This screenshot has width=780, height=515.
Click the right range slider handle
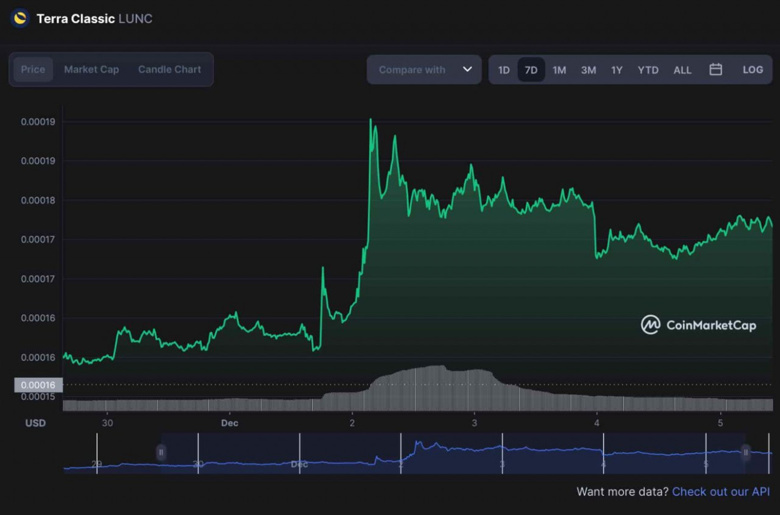tap(745, 453)
